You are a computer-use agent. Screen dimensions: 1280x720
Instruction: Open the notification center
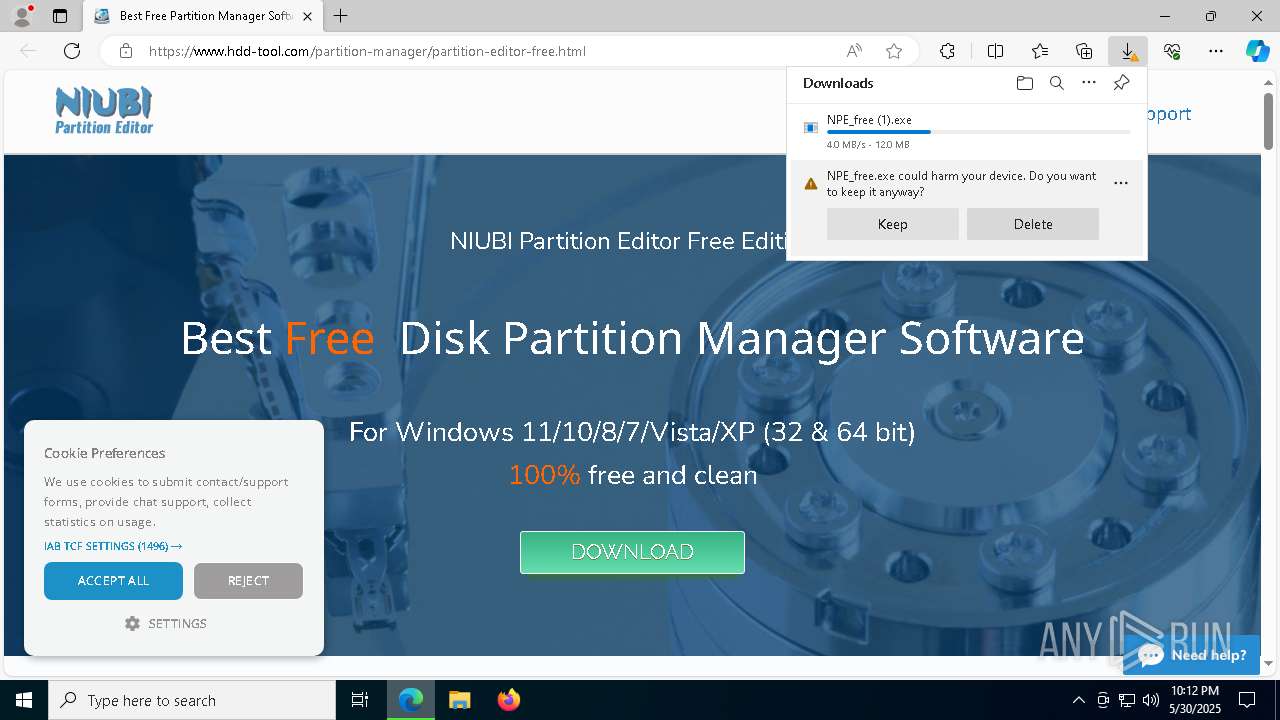1247,700
